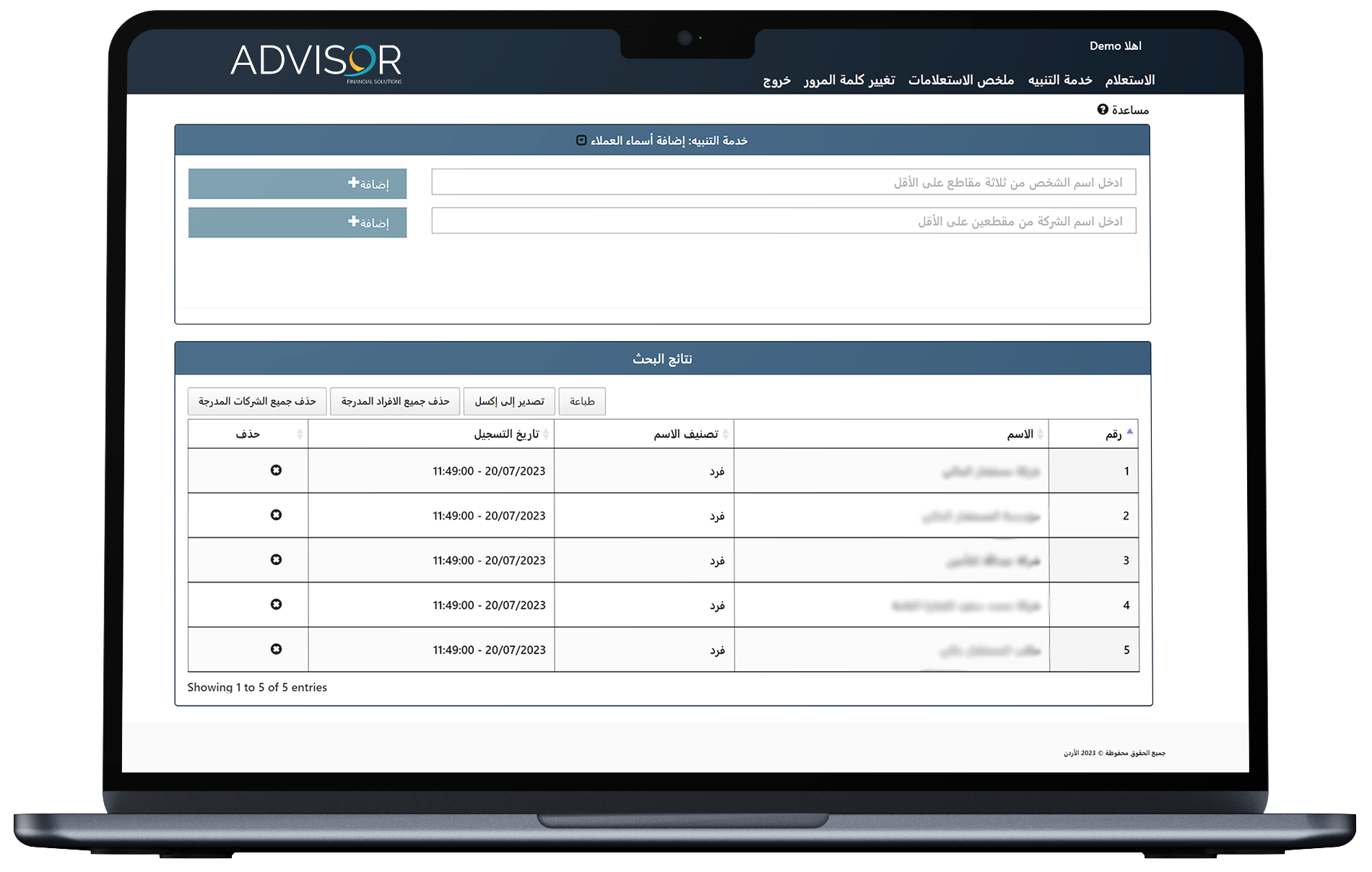Viewport: 1372px width, 872px height.
Task: Click فرد classification in row 2
Action: click(716, 516)
